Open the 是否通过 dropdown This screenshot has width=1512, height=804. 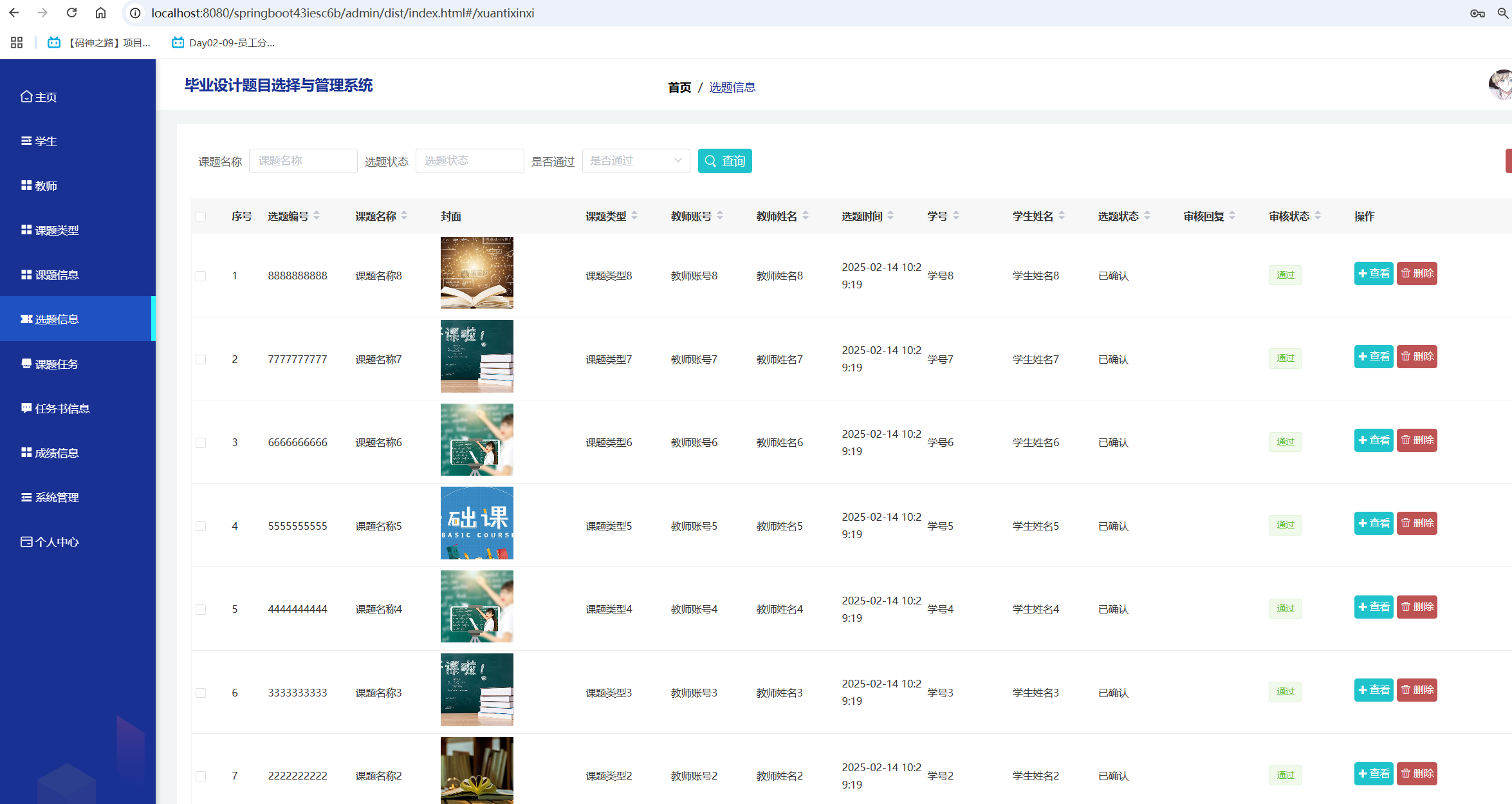click(x=636, y=161)
